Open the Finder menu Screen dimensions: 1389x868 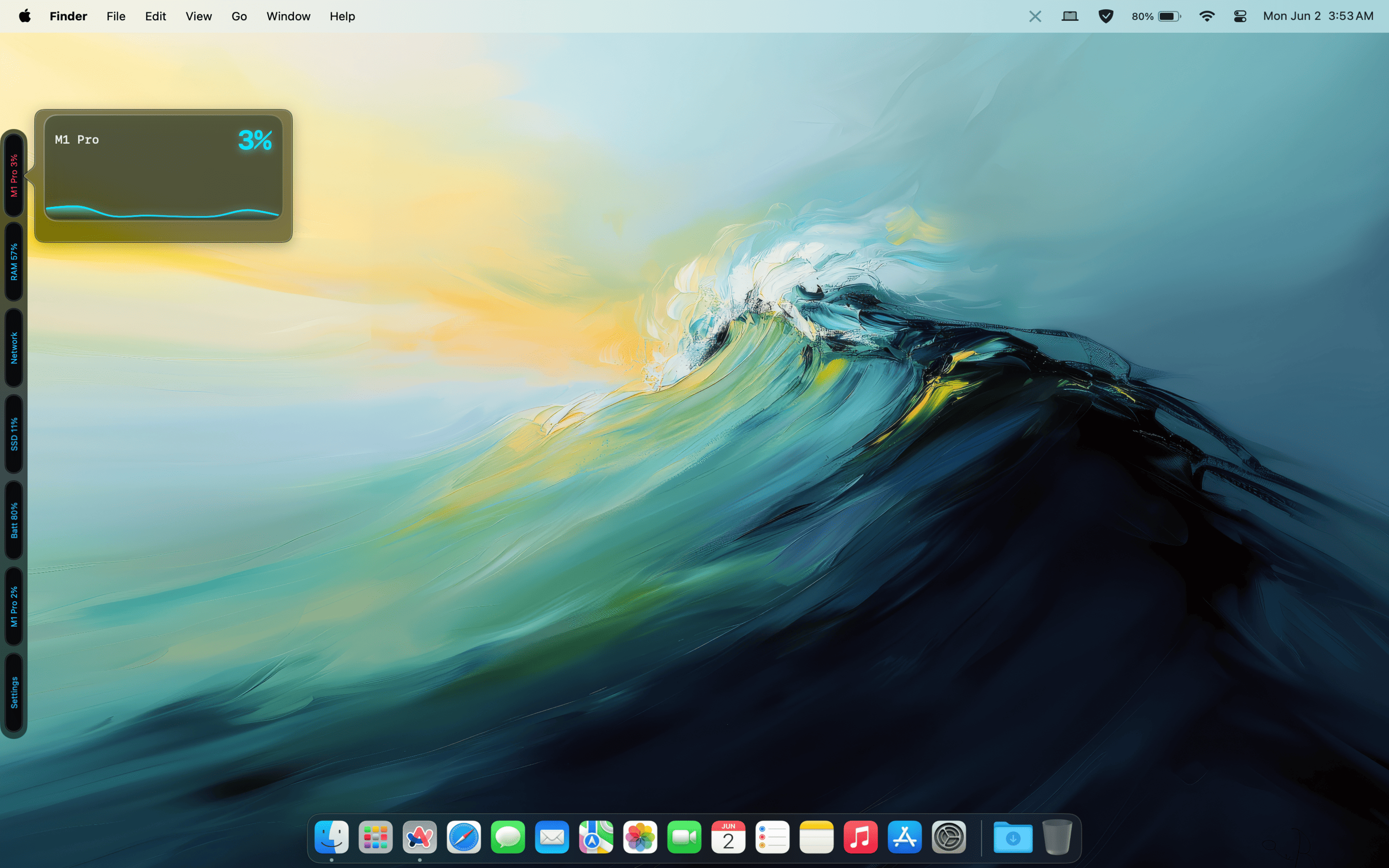68,16
